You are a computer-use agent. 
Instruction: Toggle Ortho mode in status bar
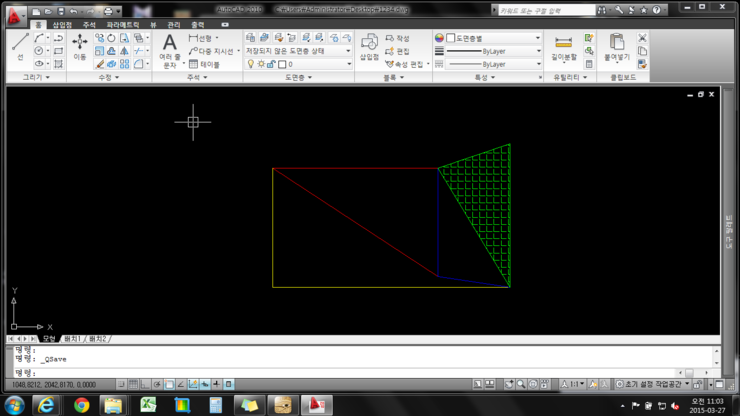(x=145, y=384)
